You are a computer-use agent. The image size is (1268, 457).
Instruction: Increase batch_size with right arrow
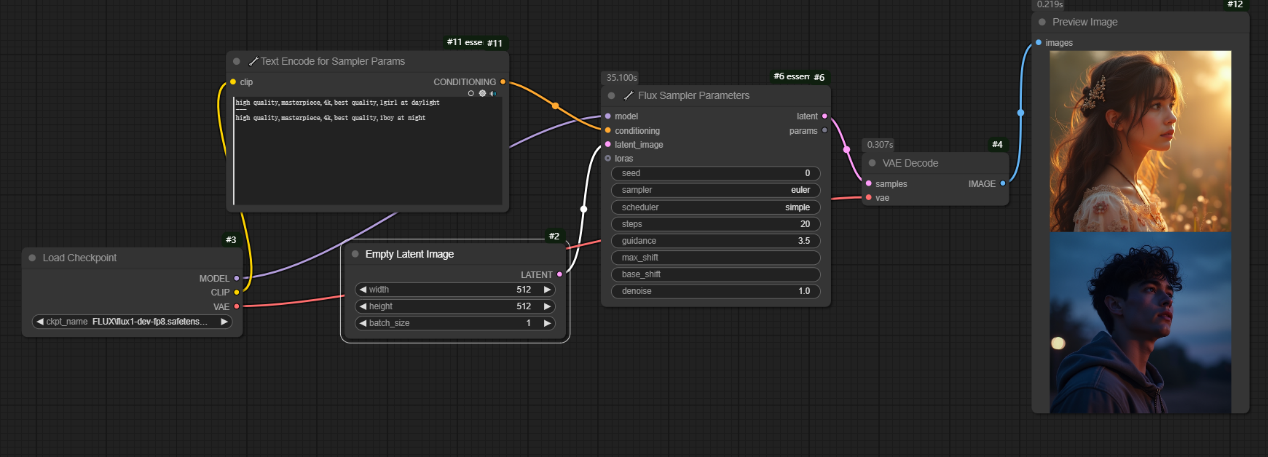click(x=547, y=323)
